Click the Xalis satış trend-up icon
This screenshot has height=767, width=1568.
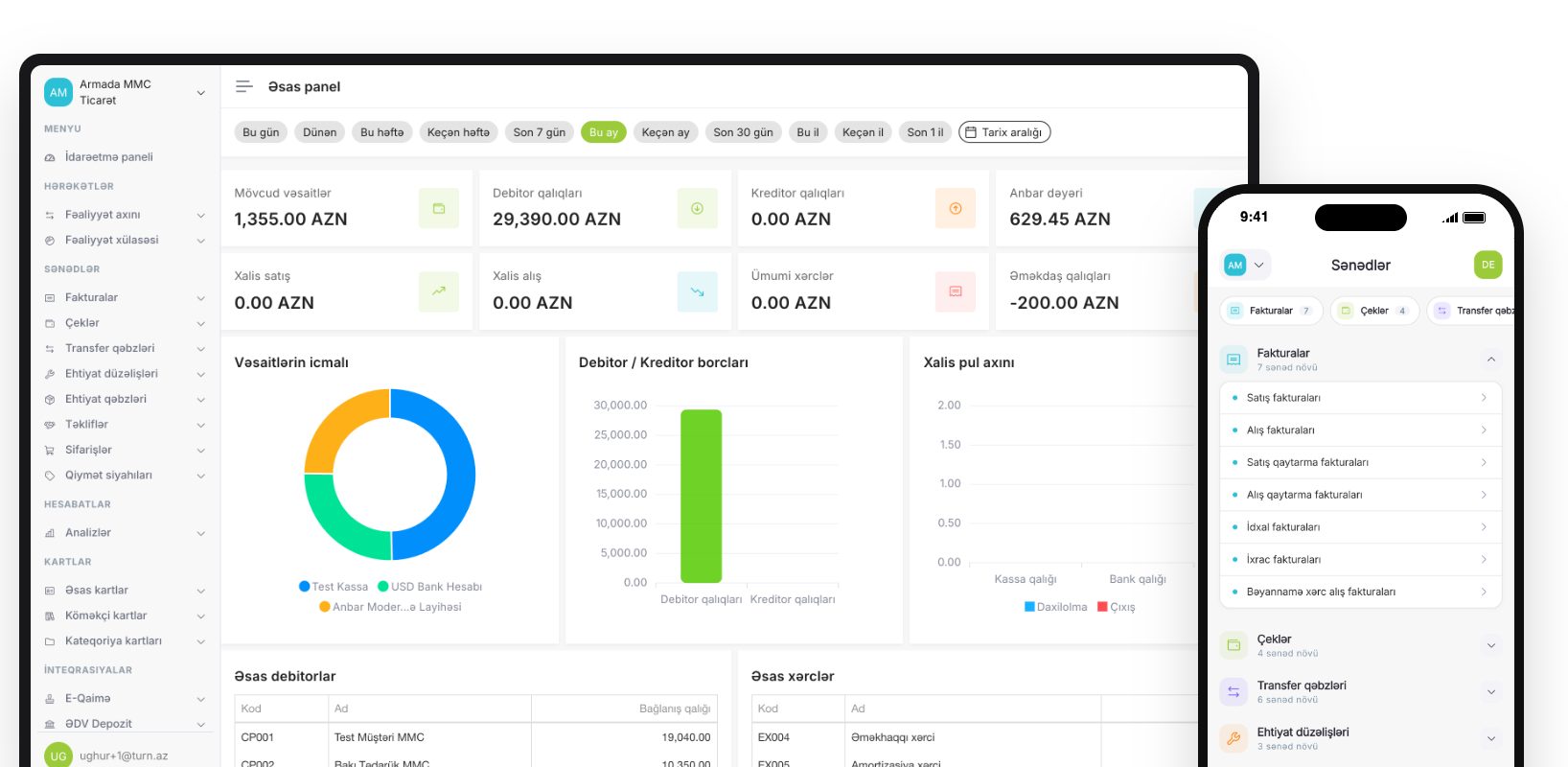coord(439,291)
